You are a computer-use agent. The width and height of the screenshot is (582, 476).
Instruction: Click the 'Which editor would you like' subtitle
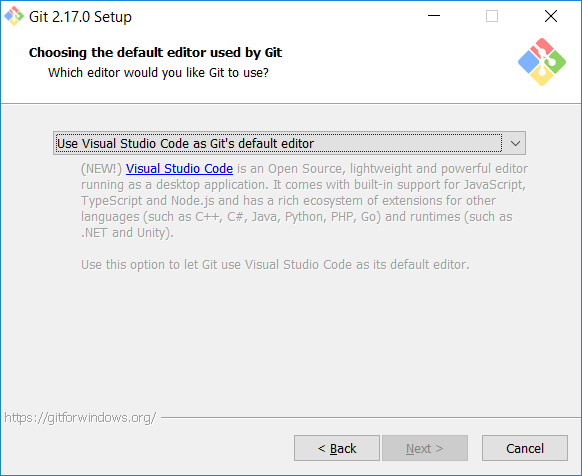coord(158,73)
